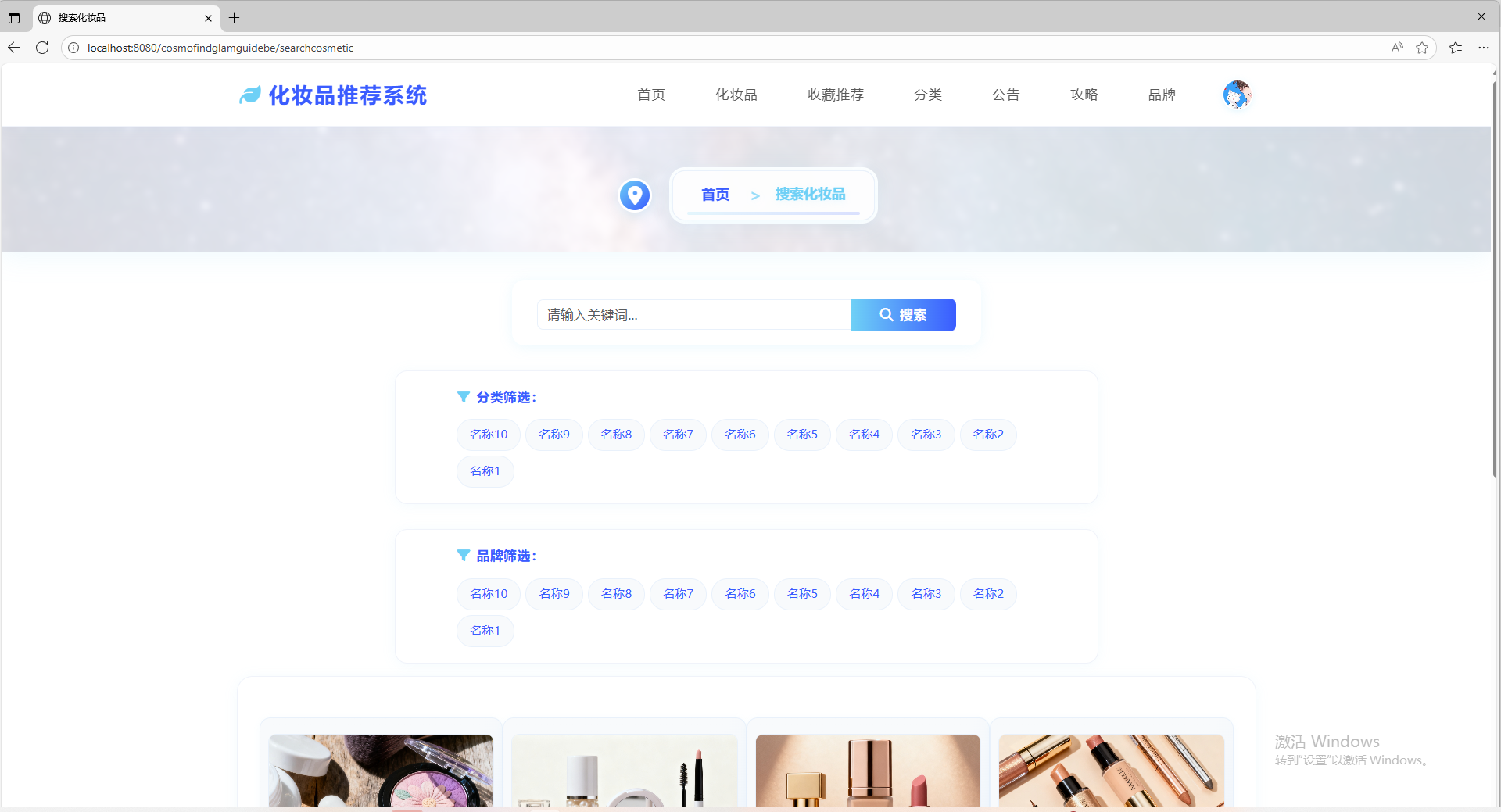Select brand filter 名称7
Image resolution: width=1501 pixels, height=812 pixels.
tap(678, 594)
